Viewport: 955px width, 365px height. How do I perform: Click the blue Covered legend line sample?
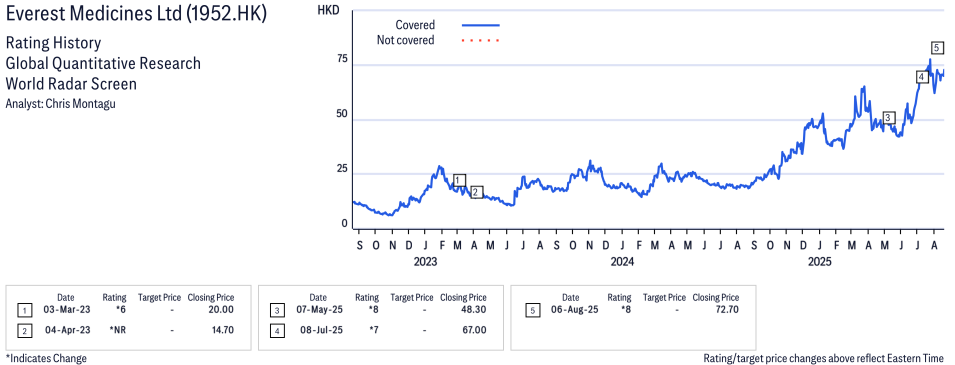[481, 25]
